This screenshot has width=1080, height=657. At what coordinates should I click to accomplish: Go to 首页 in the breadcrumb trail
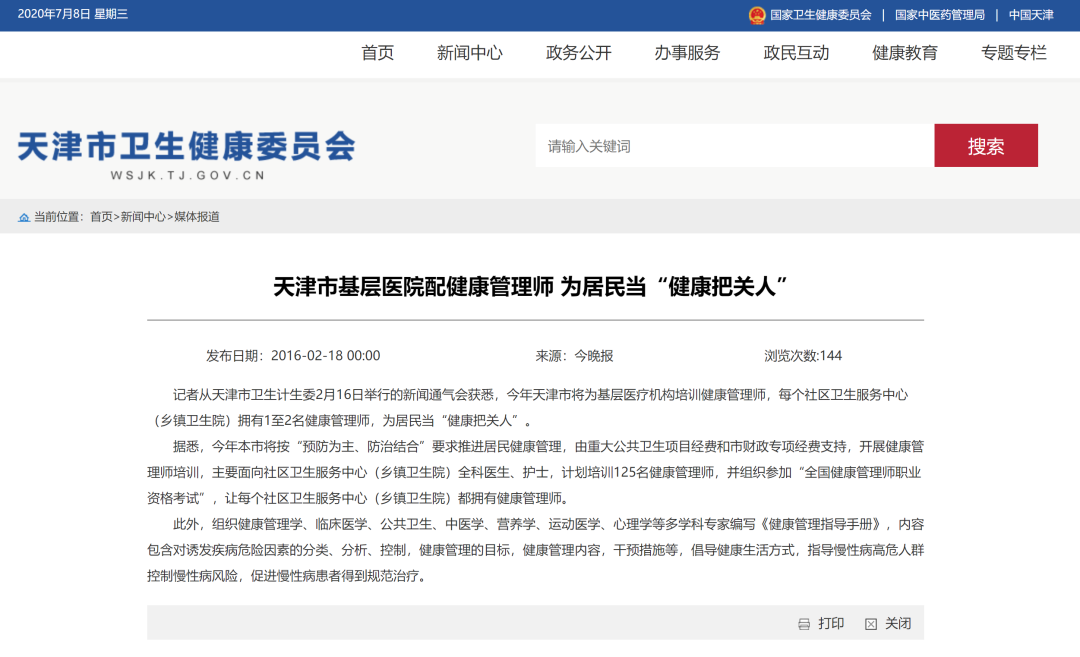pyautogui.click(x=101, y=217)
